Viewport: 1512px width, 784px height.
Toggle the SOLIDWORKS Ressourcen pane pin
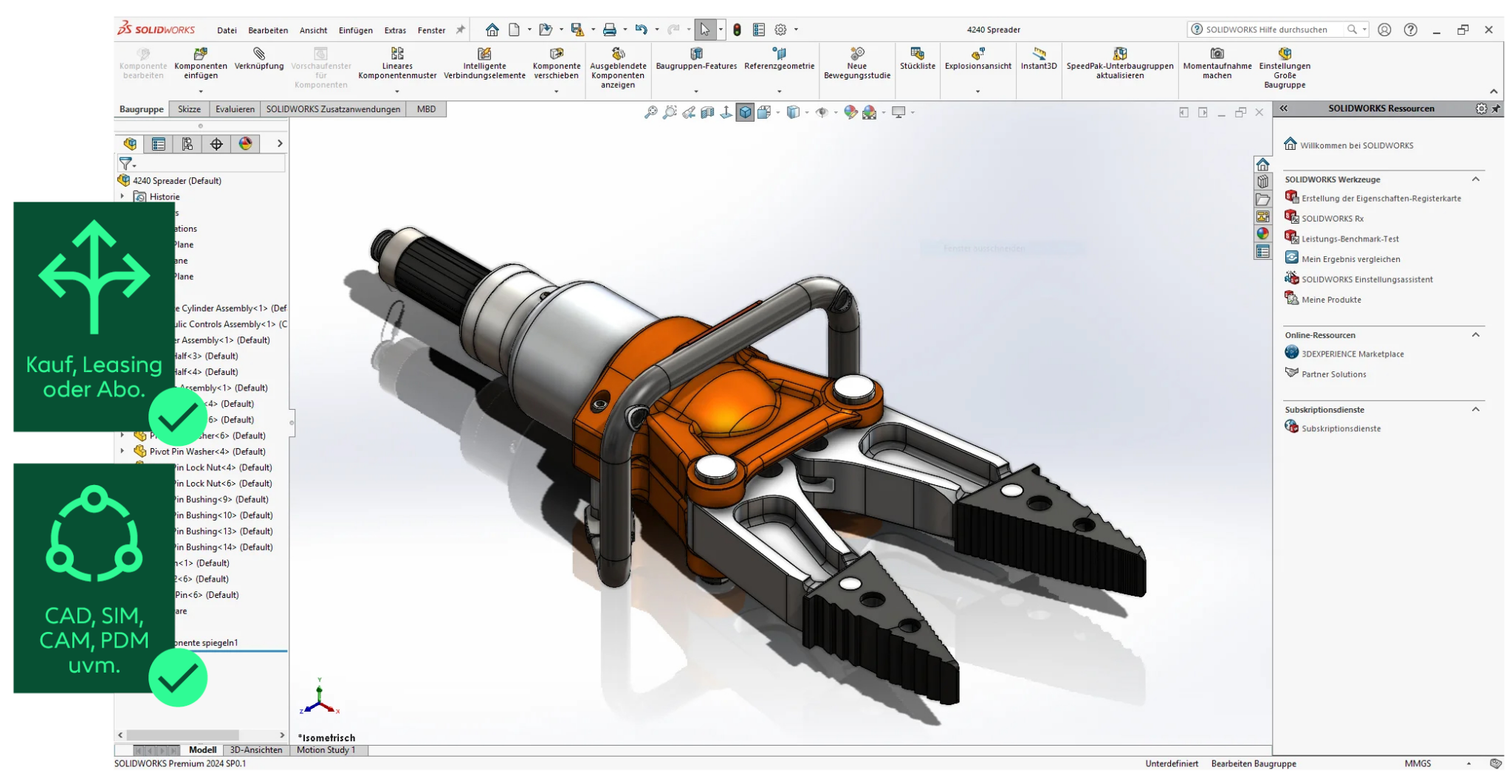(1496, 109)
